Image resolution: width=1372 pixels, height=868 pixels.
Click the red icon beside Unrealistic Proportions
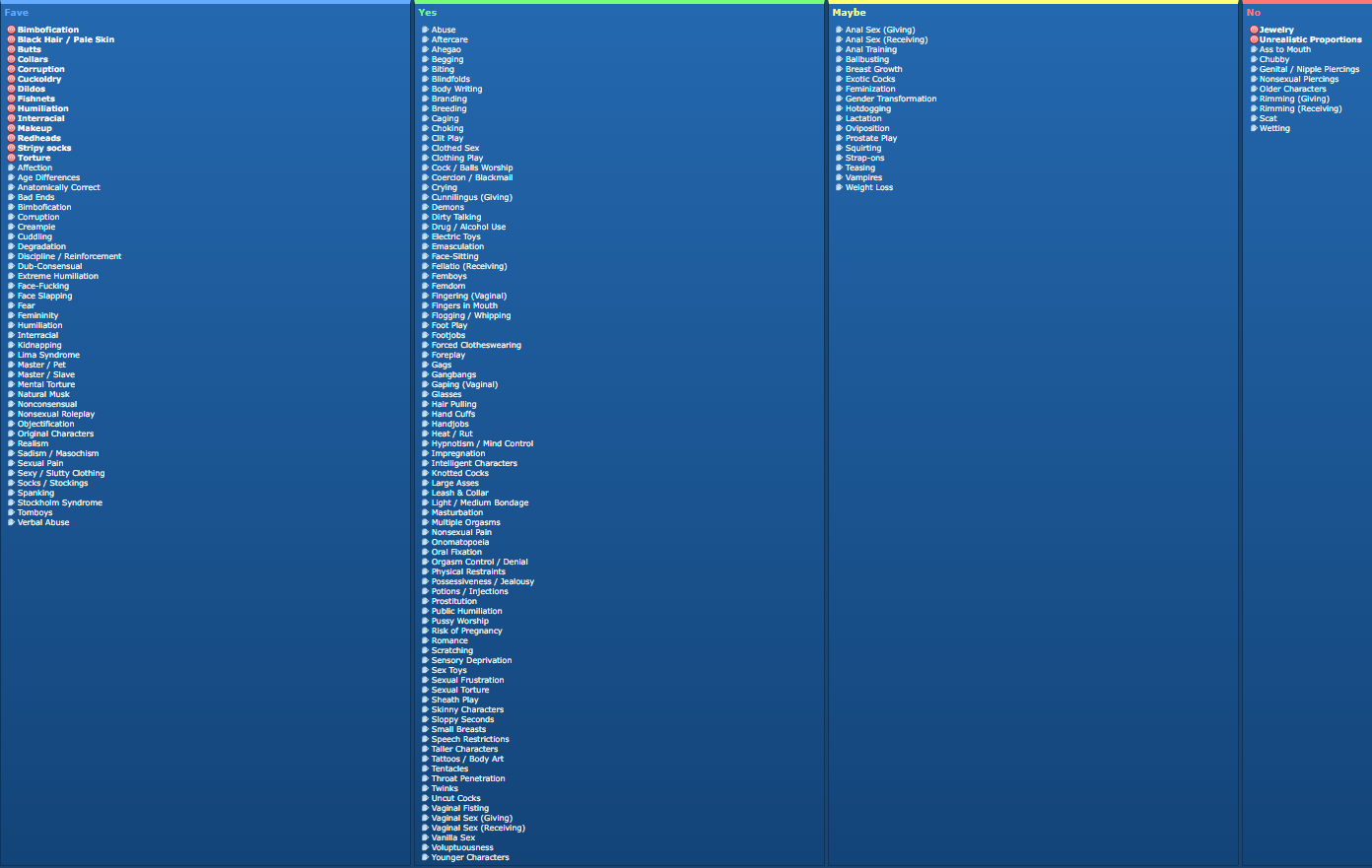point(1254,39)
